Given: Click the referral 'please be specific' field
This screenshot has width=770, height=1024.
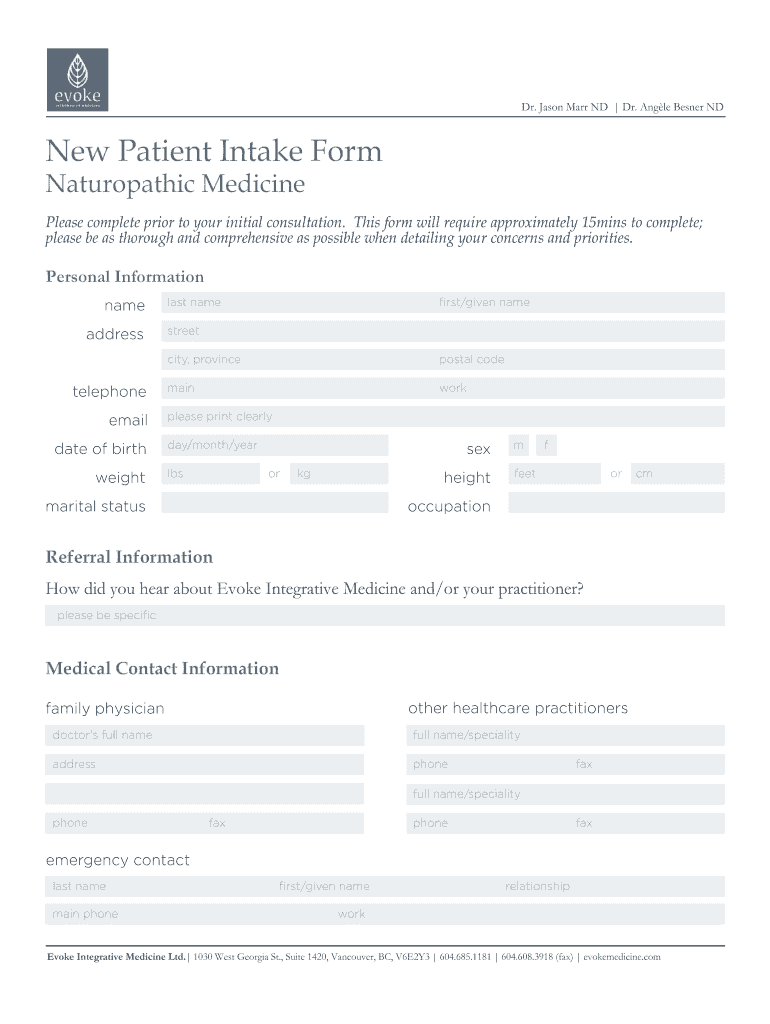Looking at the screenshot, I should point(385,616).
